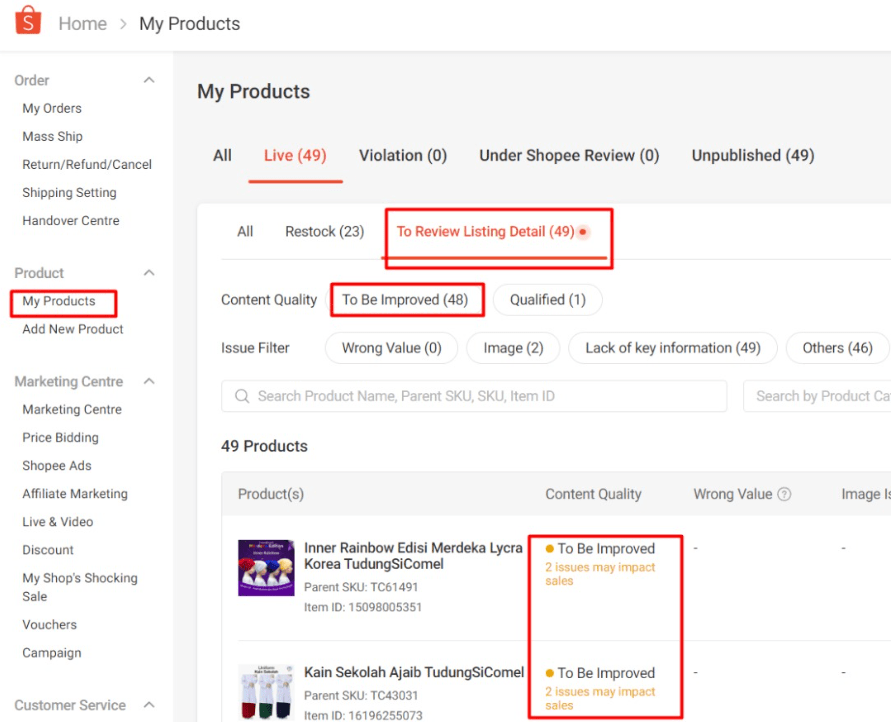Switch to Live (49) tab
This screenshot has width=891, height=722.
point(295,156)
